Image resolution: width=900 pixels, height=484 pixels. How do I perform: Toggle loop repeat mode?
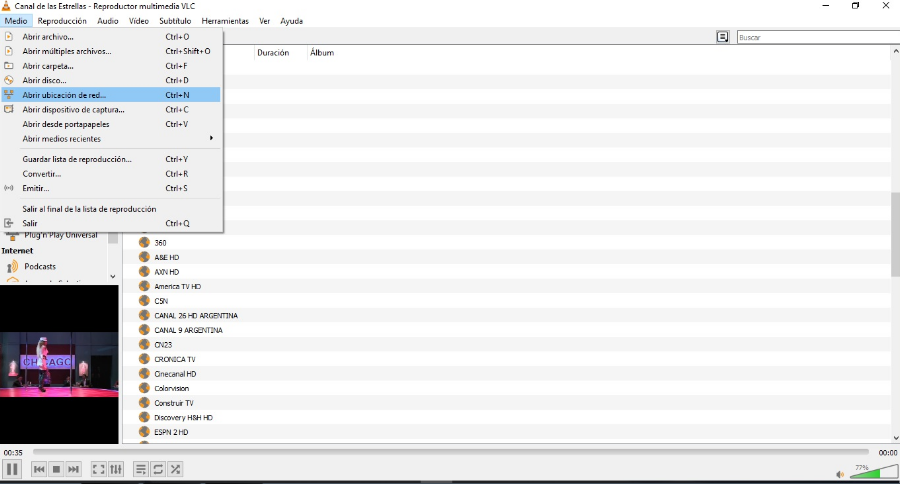pos(158,469)
